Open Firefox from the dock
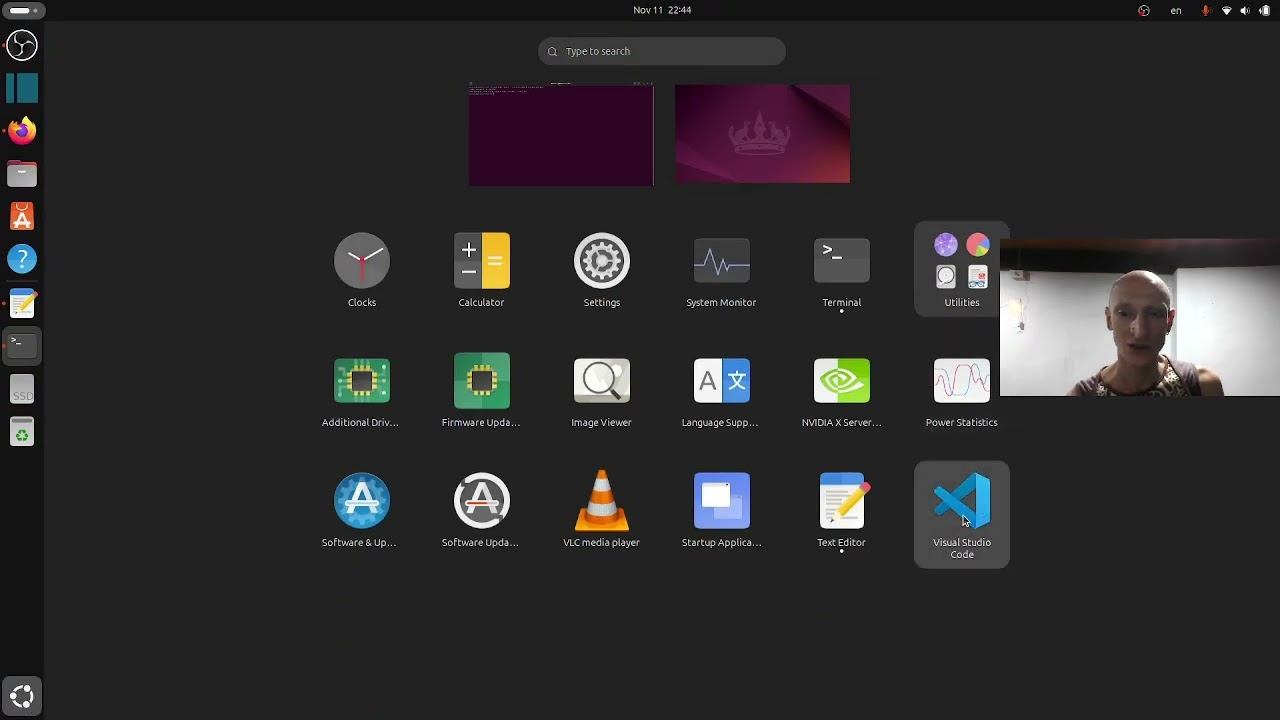 coord(22,131)
